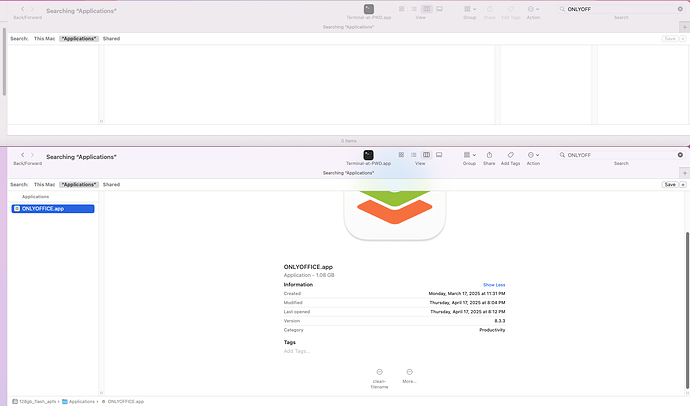Add new tab in upper window

coord(684,27)
